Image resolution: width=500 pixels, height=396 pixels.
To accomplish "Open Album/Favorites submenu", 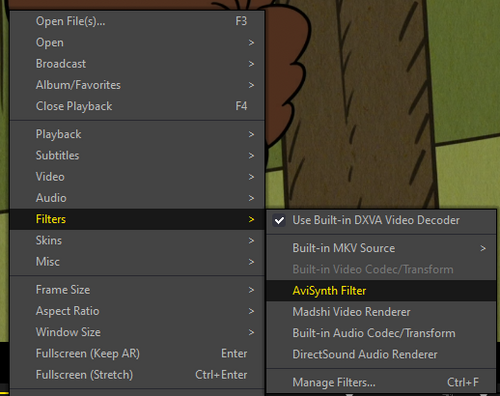I will (137, 85).
